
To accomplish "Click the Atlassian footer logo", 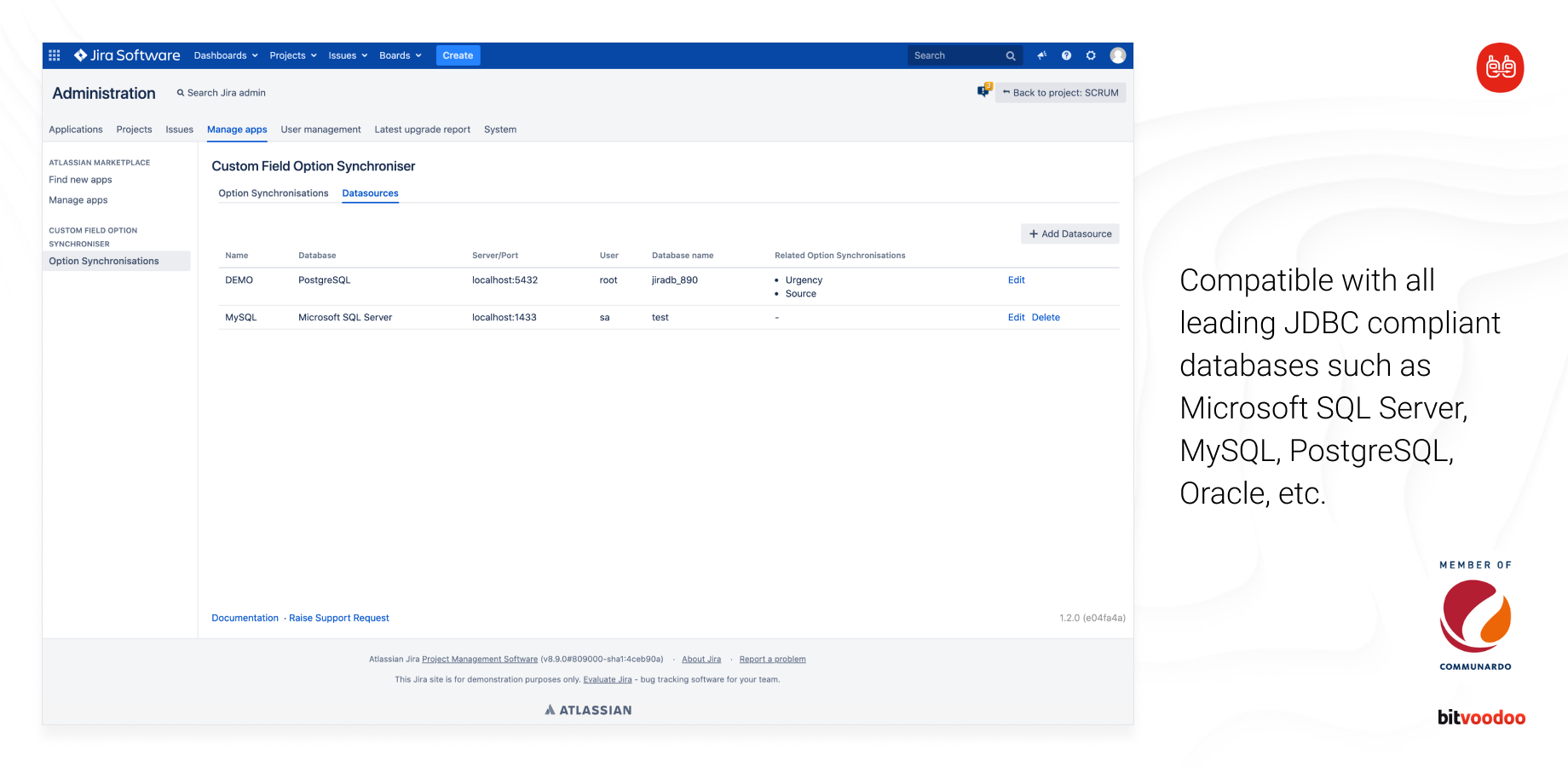I will [x=588, y=710].
